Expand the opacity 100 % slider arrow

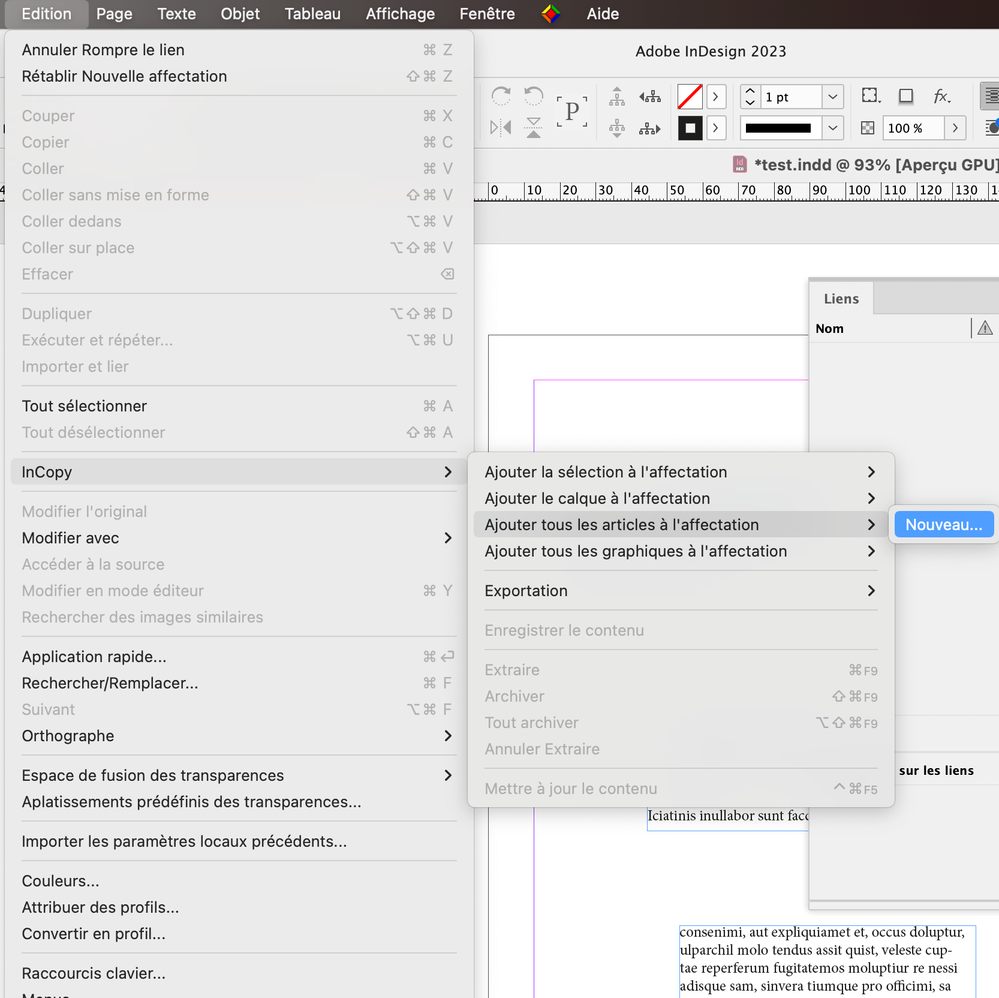click(x=956, y=128)
